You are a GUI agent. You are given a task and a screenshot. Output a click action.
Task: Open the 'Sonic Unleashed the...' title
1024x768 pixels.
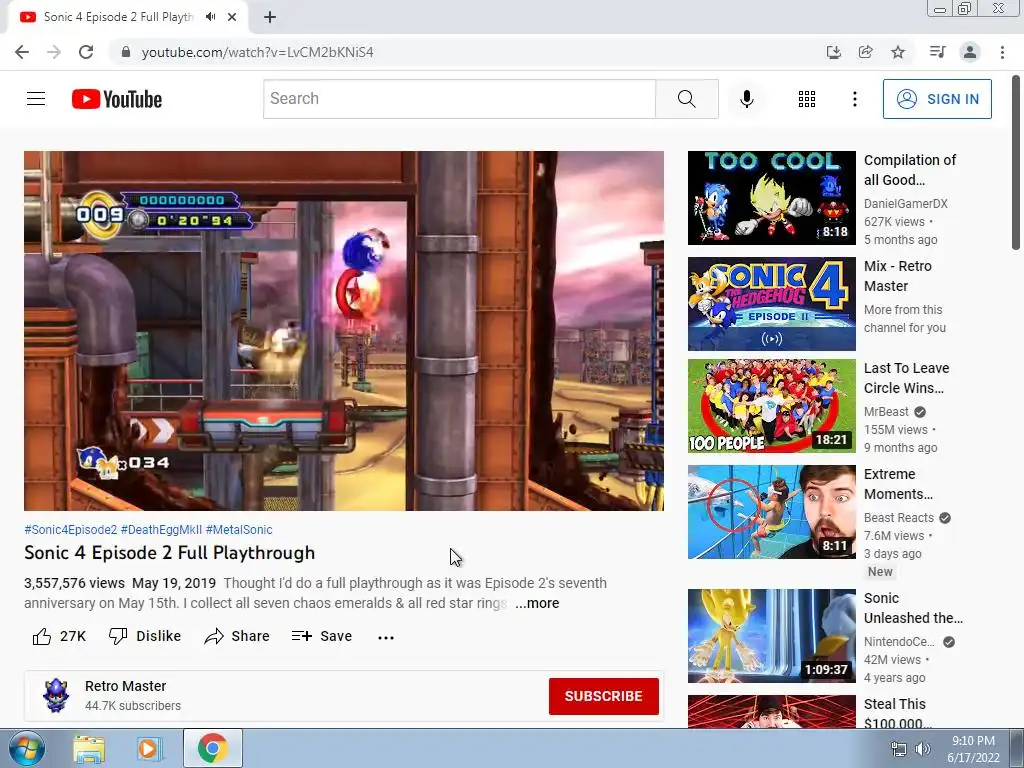913,608
